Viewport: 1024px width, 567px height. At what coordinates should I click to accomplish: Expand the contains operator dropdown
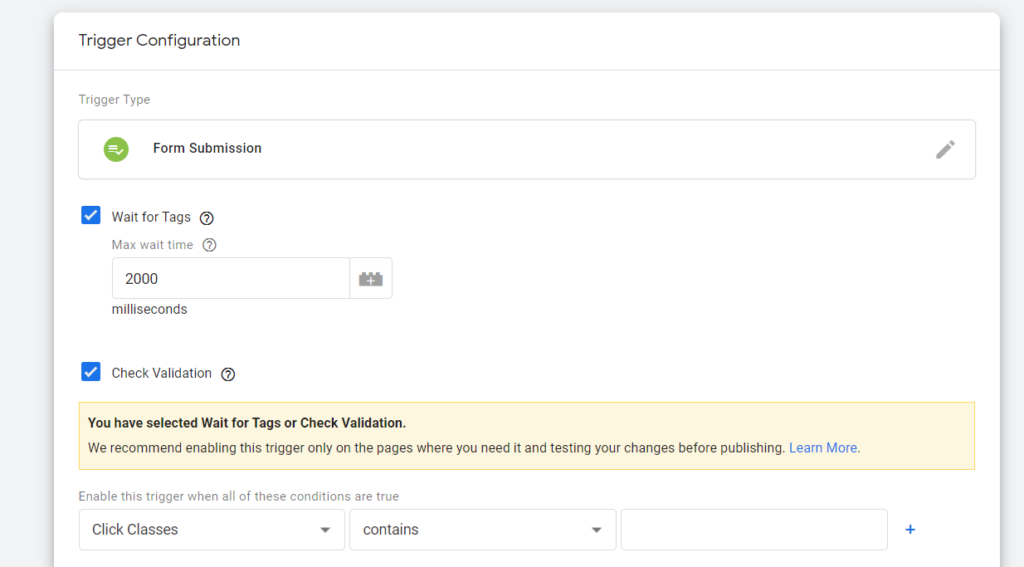point(482,530)
